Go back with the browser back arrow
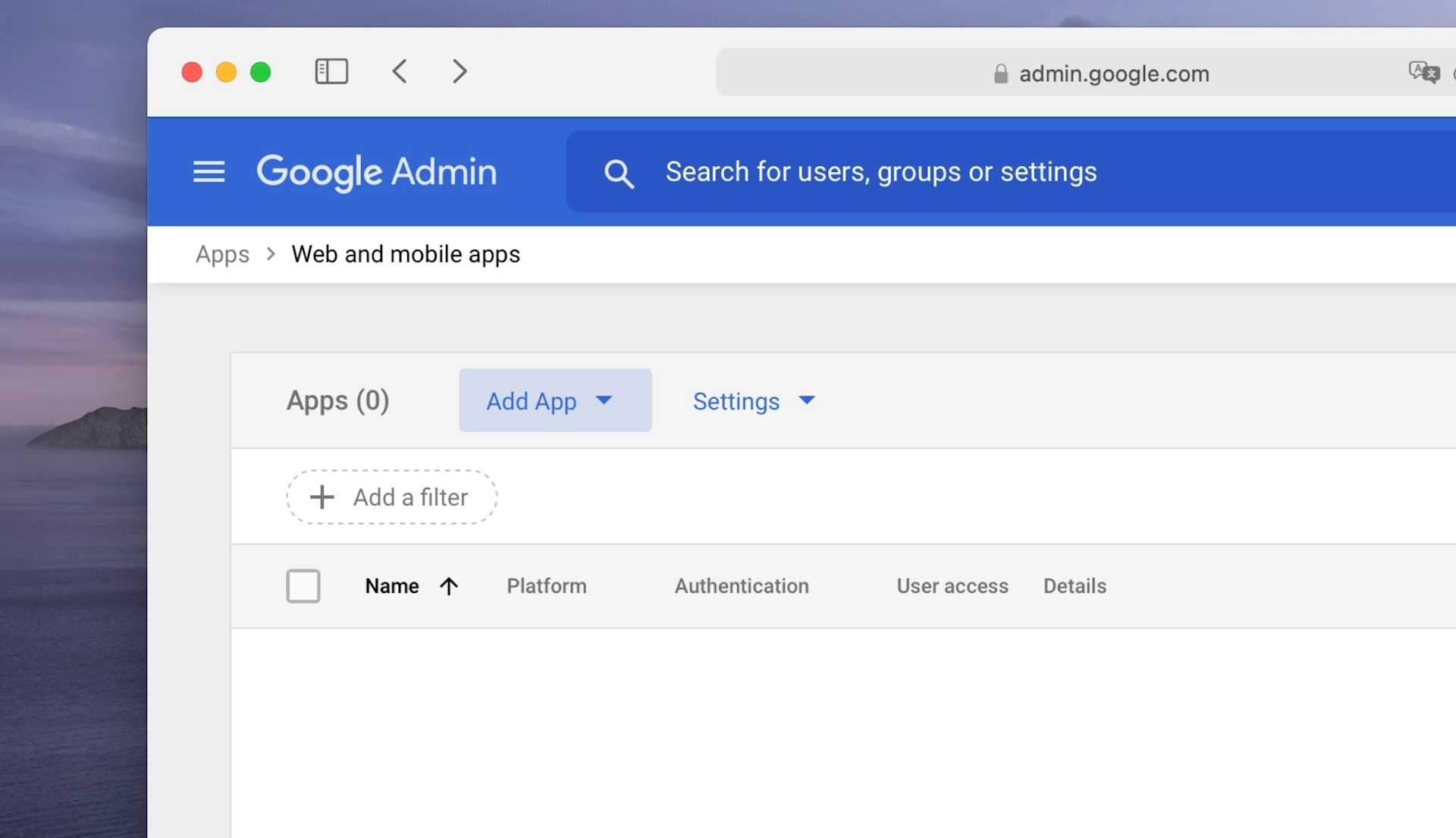1456x838 pixels. tap(400, 71)
